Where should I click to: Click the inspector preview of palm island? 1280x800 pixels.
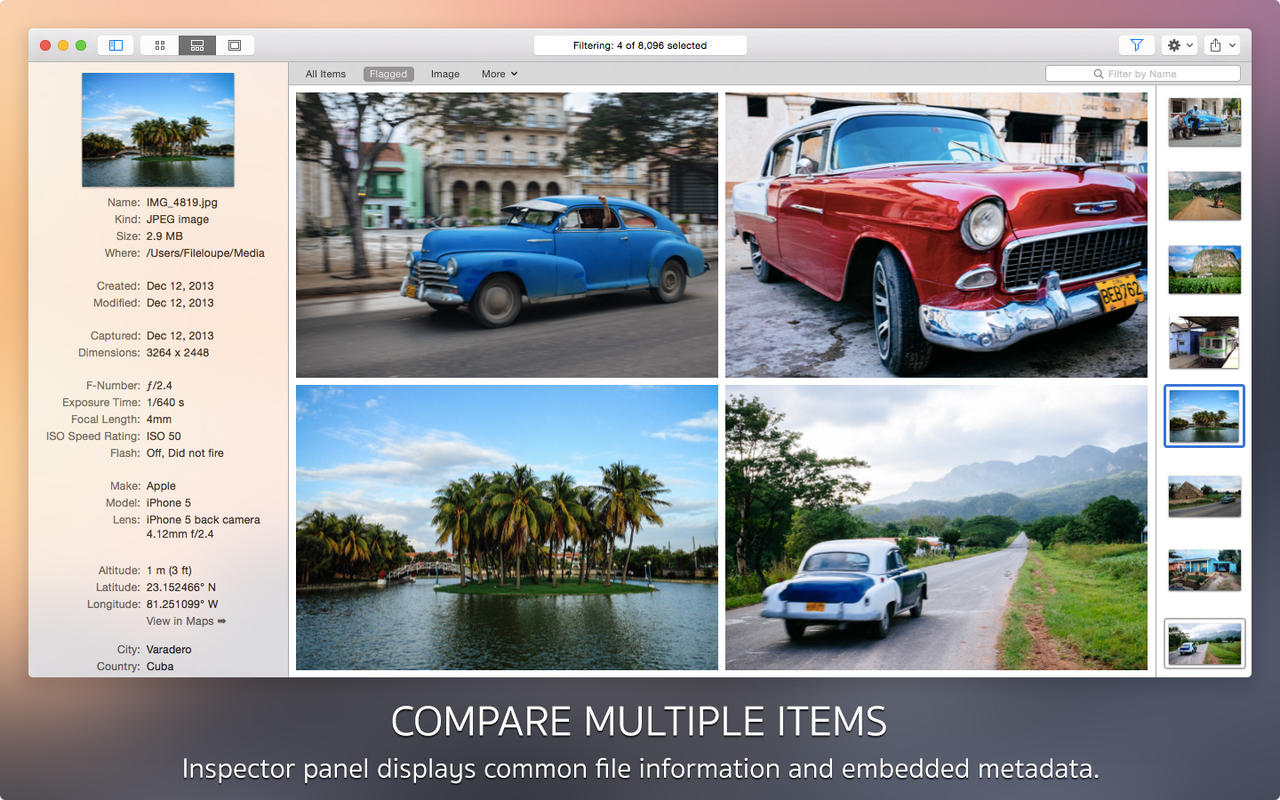[x=158, y=130]
